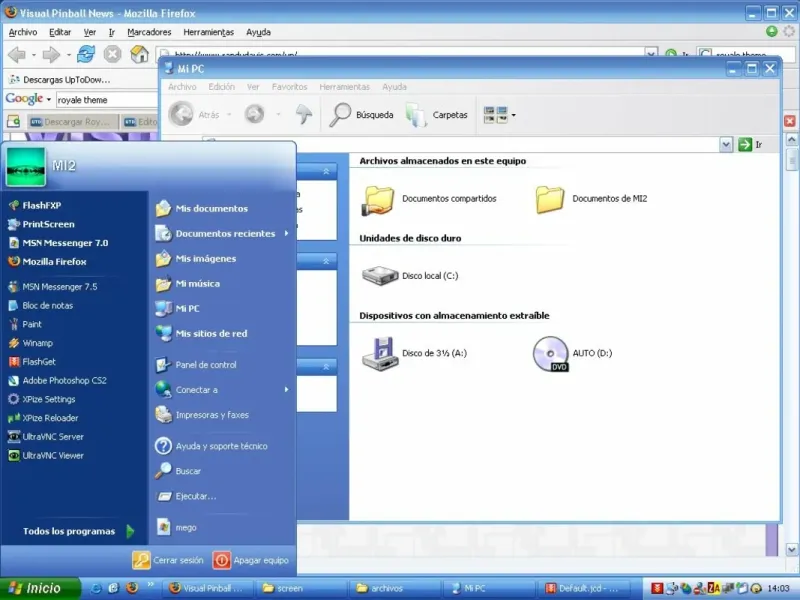Open Mis documentos in Start menu

(202, 208)
